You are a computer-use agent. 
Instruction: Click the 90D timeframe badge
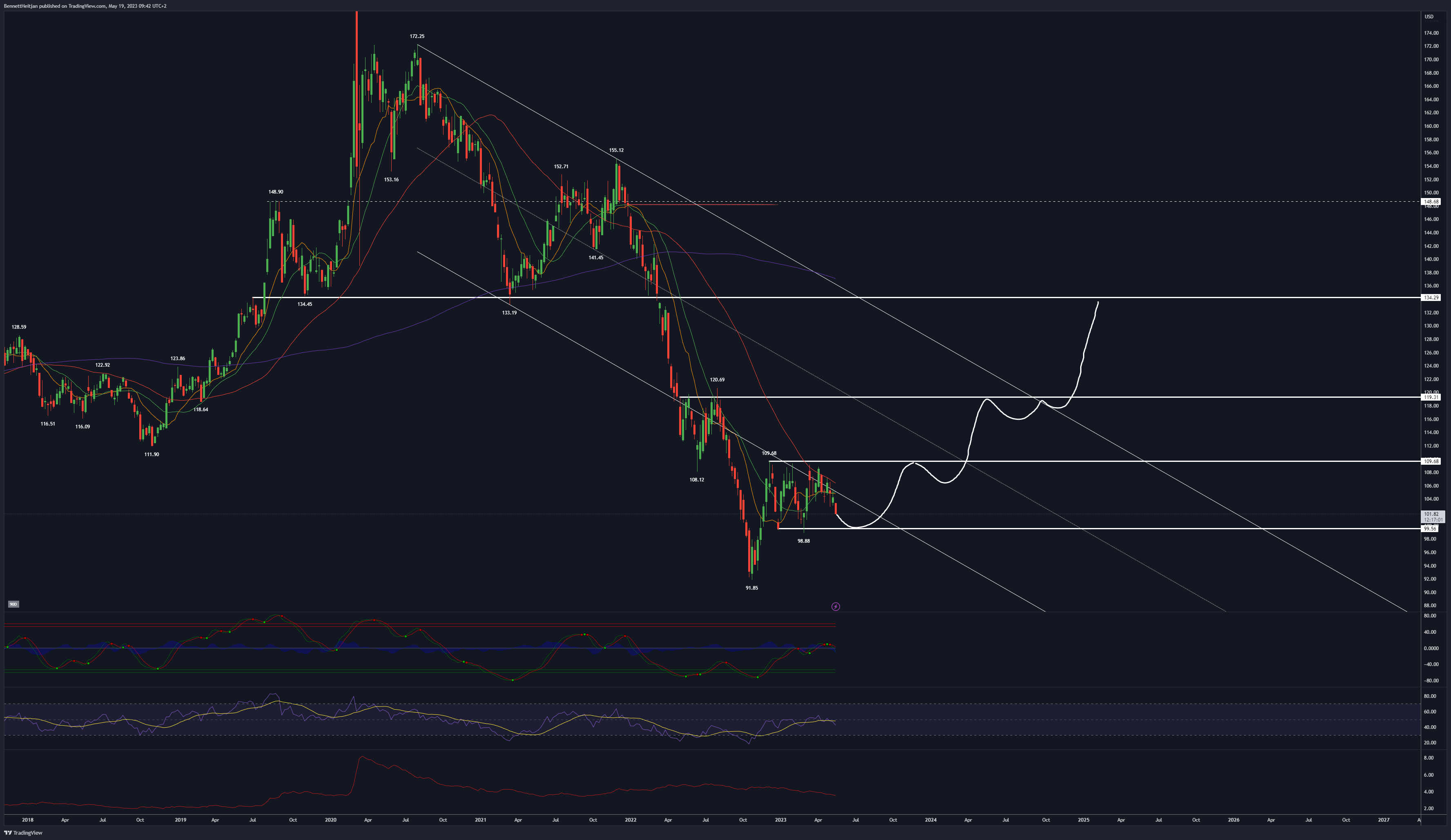[x=13, y=604]
